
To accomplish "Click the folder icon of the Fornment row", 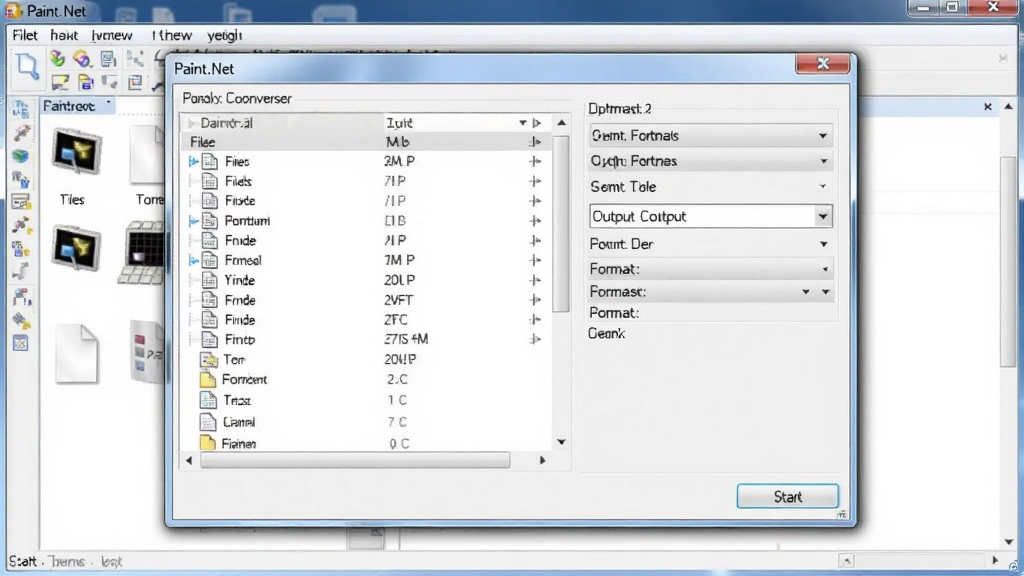I will pyautogui.click(x=208, y=379).
